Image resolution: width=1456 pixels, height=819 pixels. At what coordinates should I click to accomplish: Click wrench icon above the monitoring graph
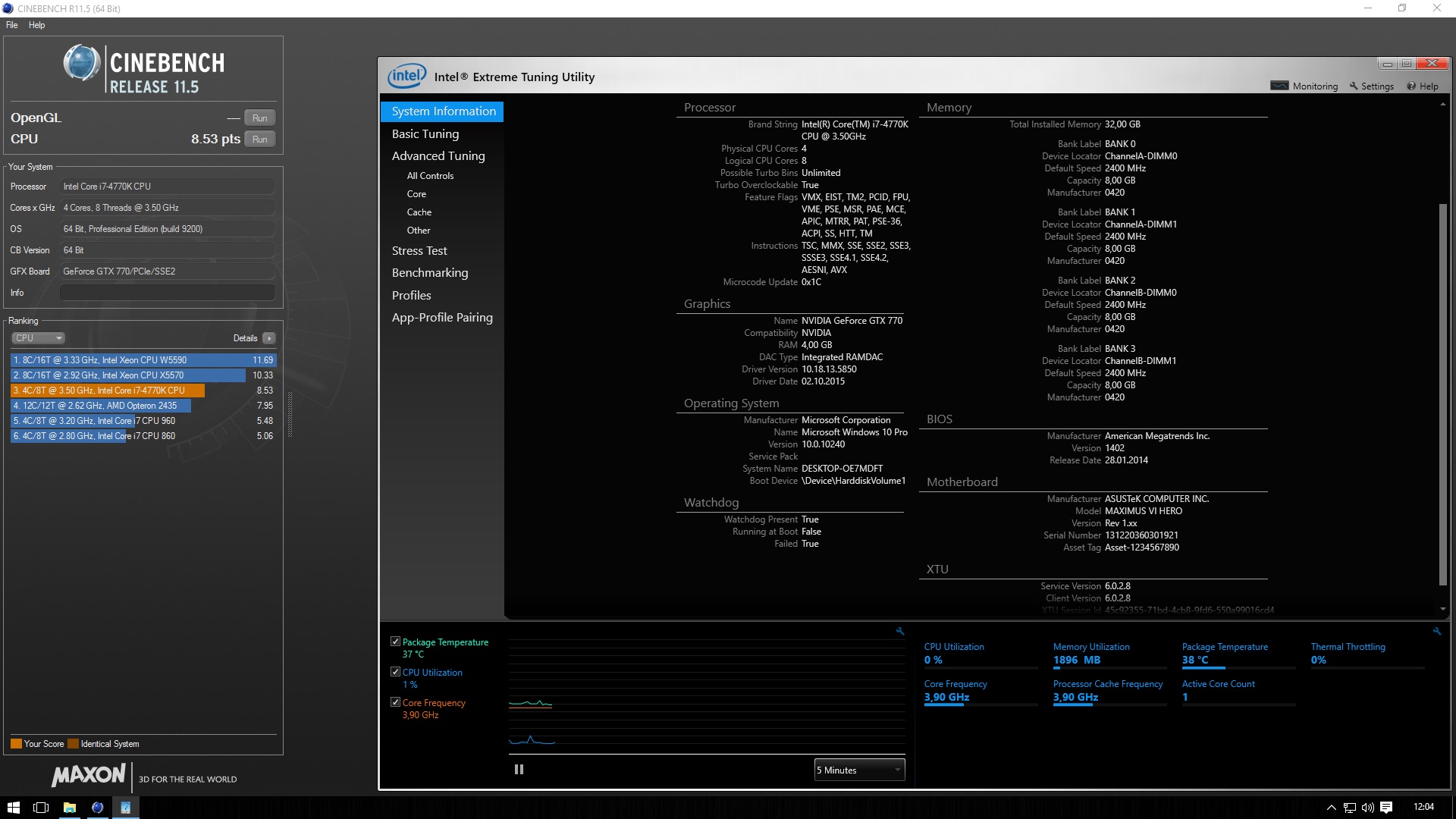[x=900, y=631]
